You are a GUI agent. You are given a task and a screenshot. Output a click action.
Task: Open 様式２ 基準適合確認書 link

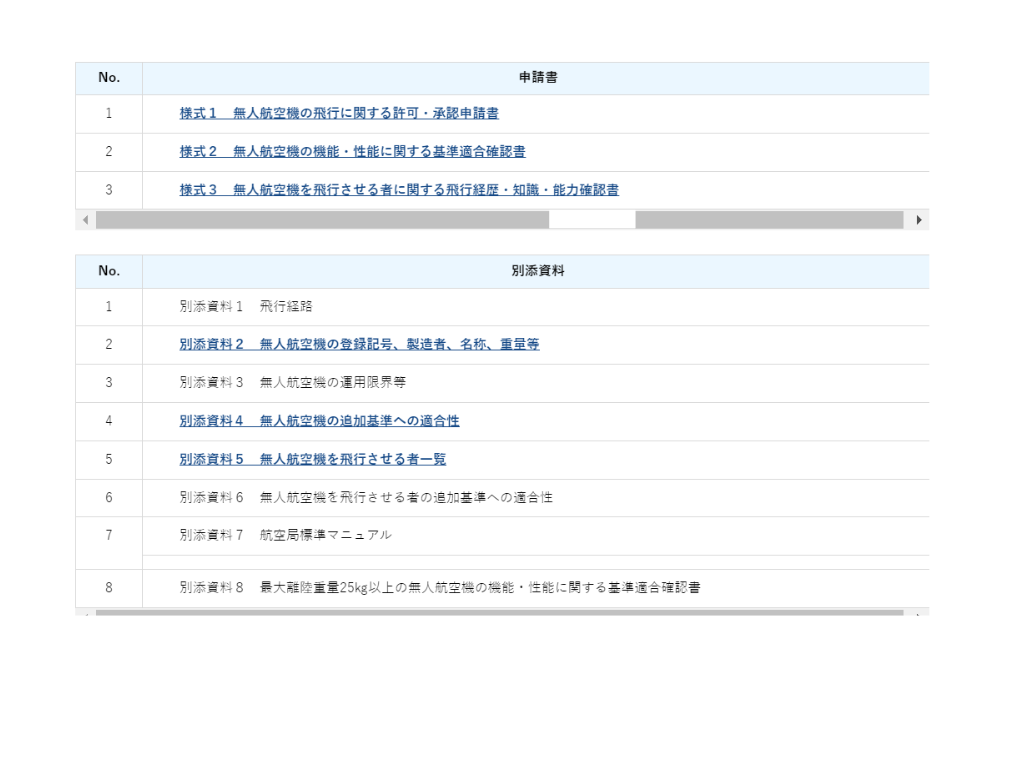[x=352, y=152]
